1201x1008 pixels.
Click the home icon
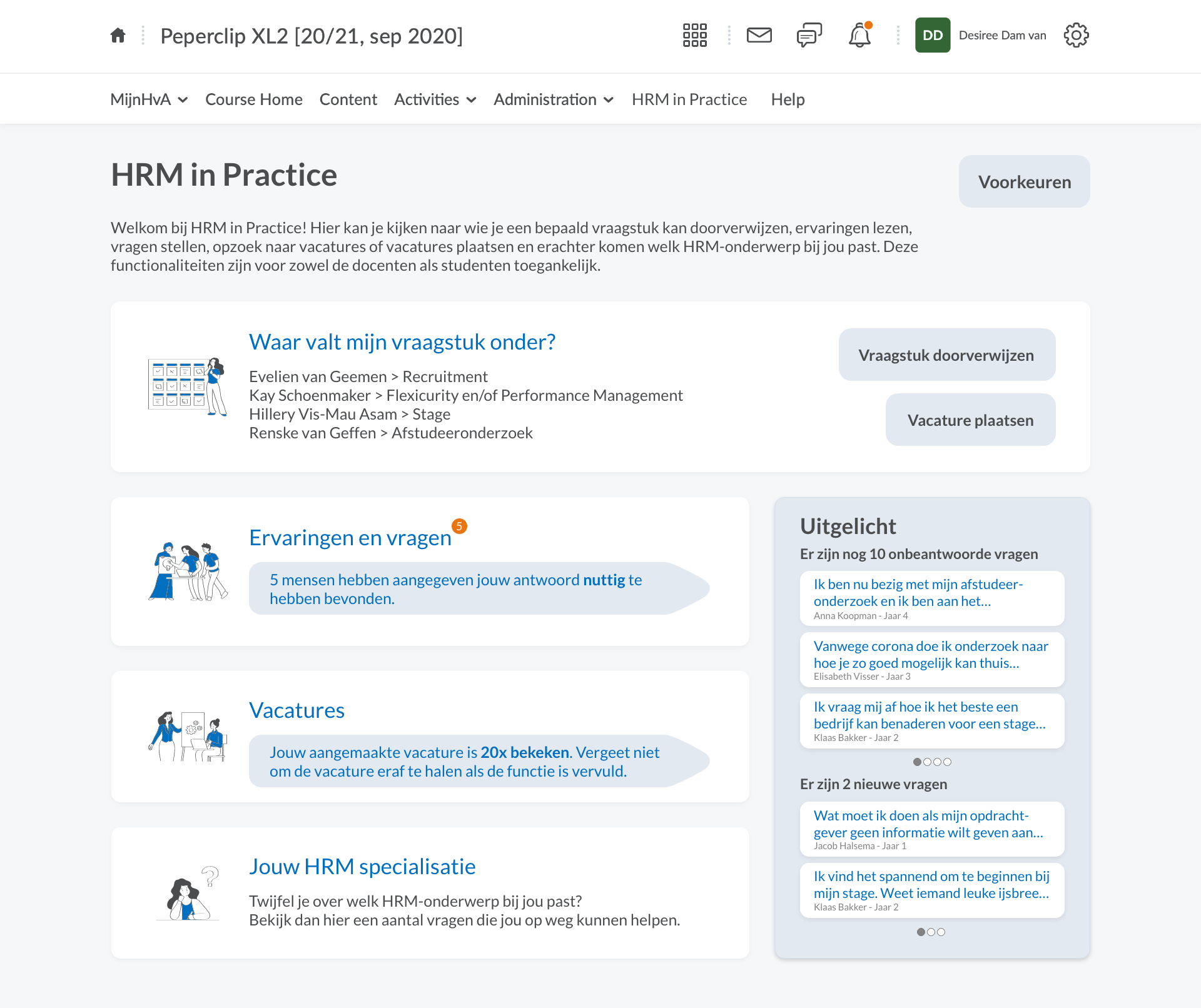(118, 36)
